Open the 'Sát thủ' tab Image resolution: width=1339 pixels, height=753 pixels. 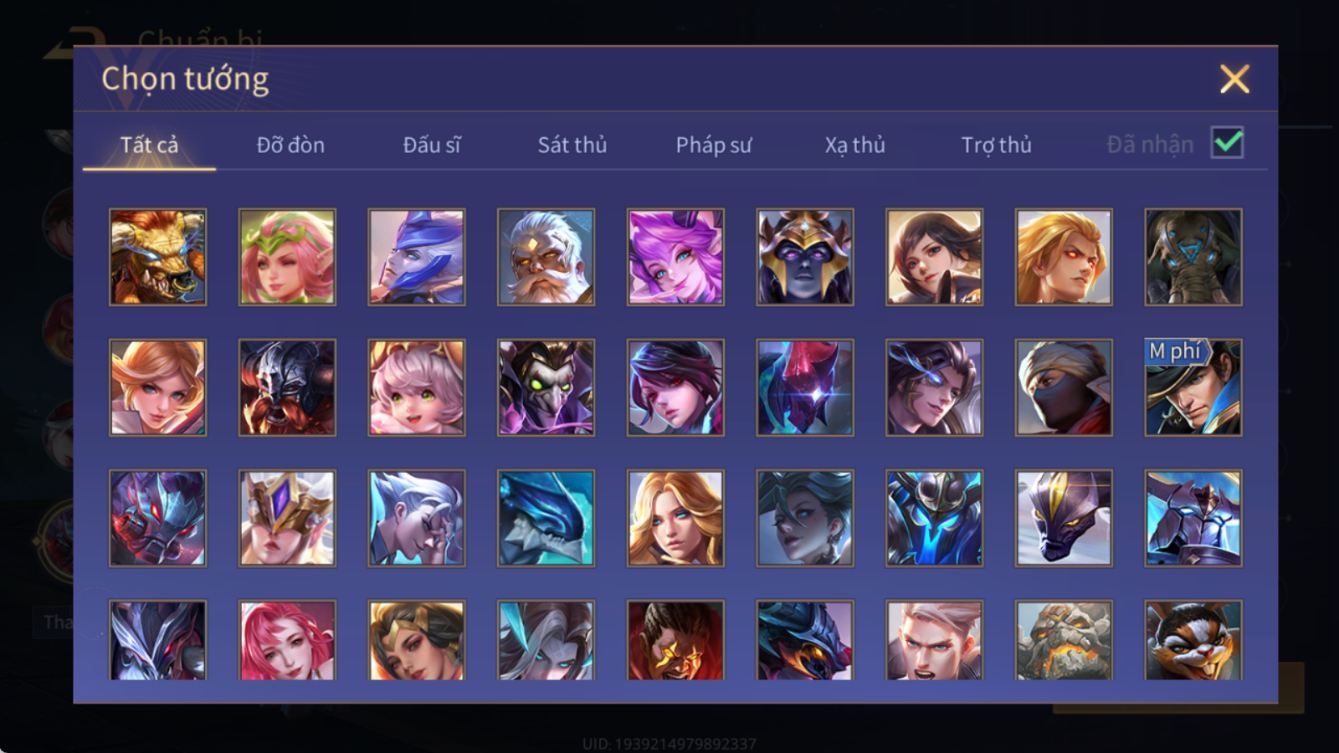click(x=572, y=145)
